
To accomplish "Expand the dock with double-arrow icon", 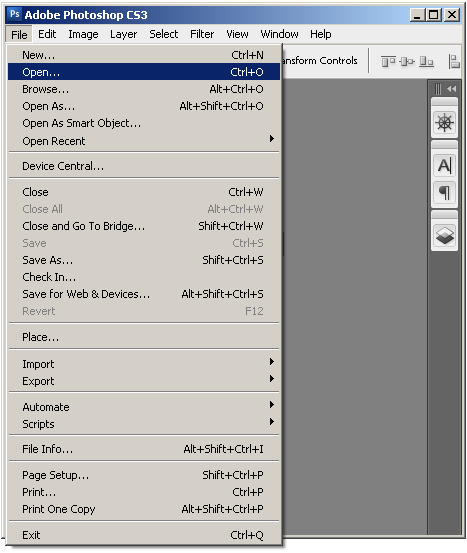I will point(451,89).
